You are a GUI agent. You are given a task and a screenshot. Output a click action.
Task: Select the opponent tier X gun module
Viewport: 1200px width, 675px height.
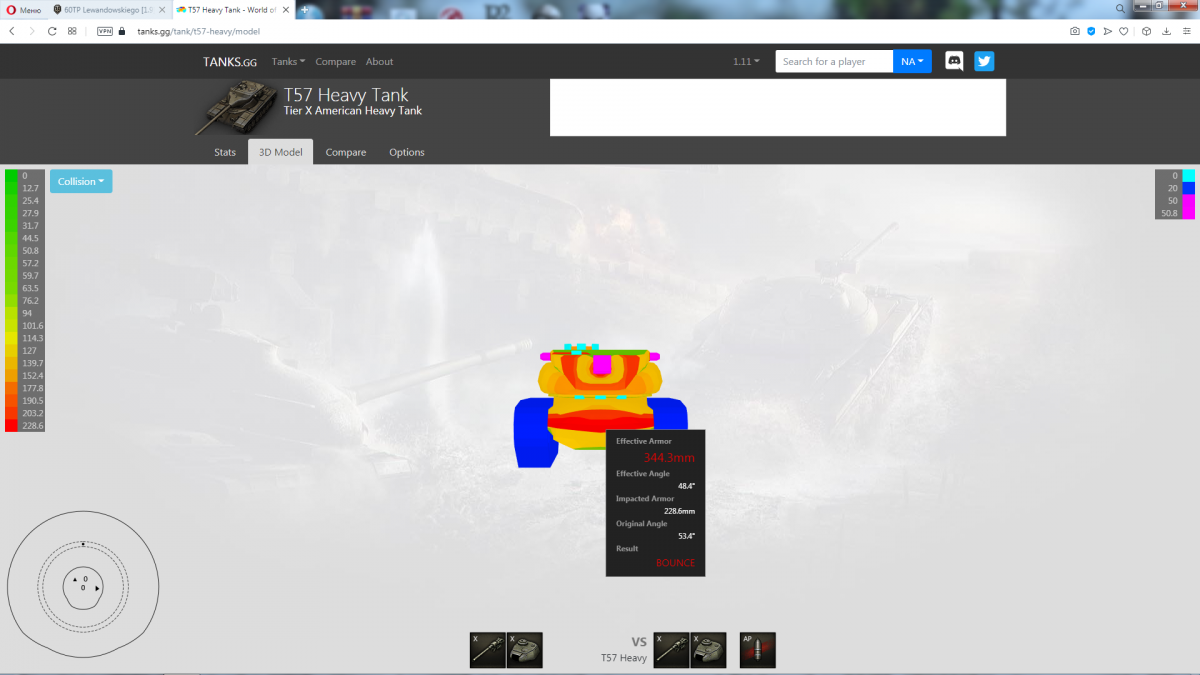pyautogui.click(x=671, y=650)
